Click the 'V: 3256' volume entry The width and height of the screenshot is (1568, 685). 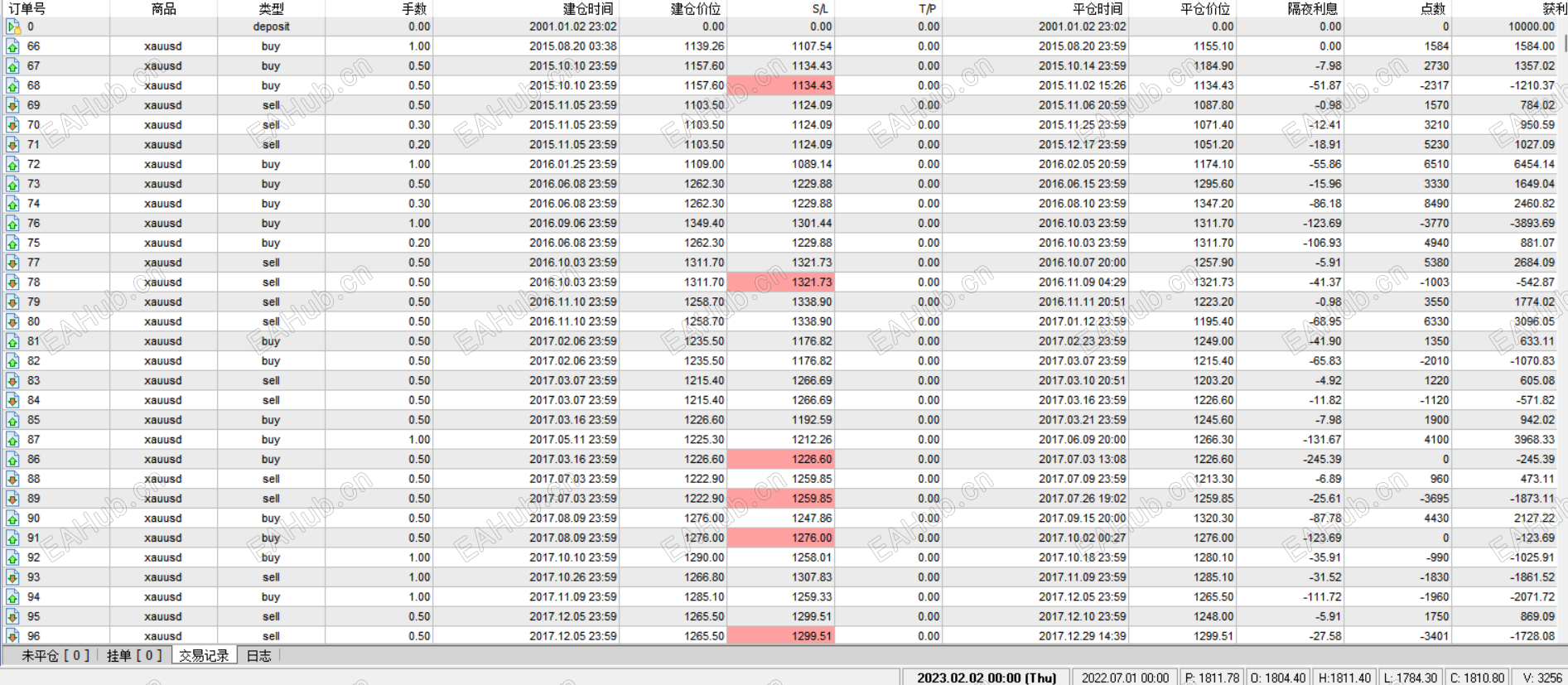[1543, 678]
